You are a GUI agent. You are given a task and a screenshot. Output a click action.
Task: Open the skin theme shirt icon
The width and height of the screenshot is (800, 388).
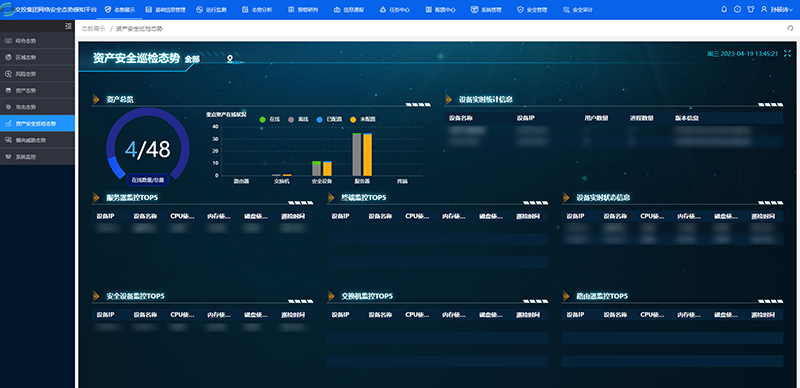(751, 9)
